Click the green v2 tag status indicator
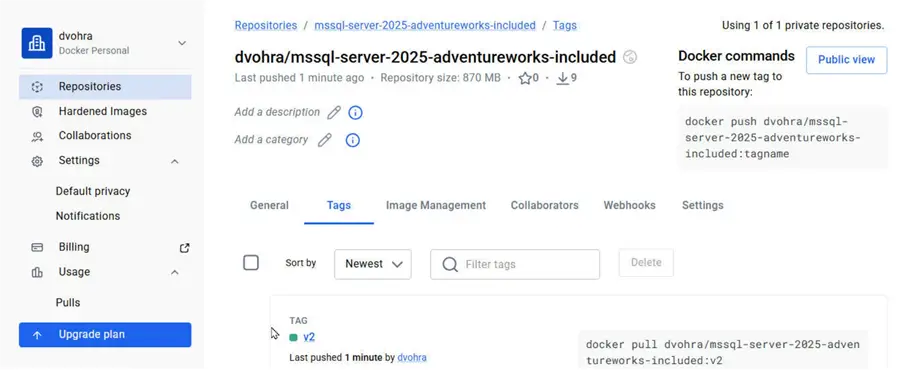 293,338
